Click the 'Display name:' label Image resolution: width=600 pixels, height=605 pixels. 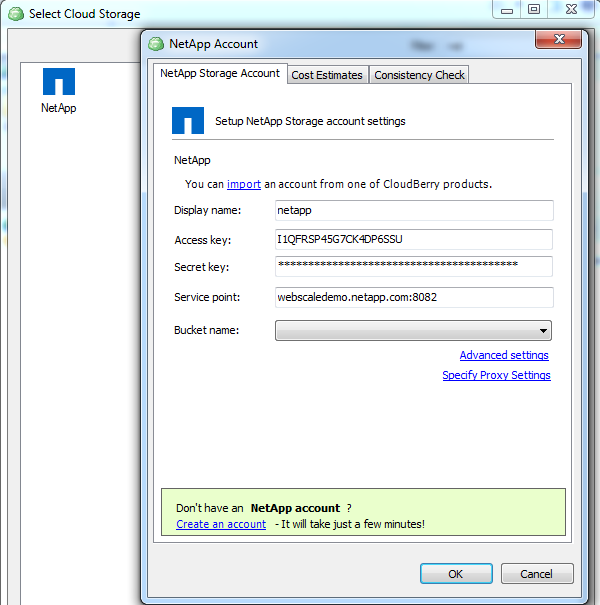207,210
